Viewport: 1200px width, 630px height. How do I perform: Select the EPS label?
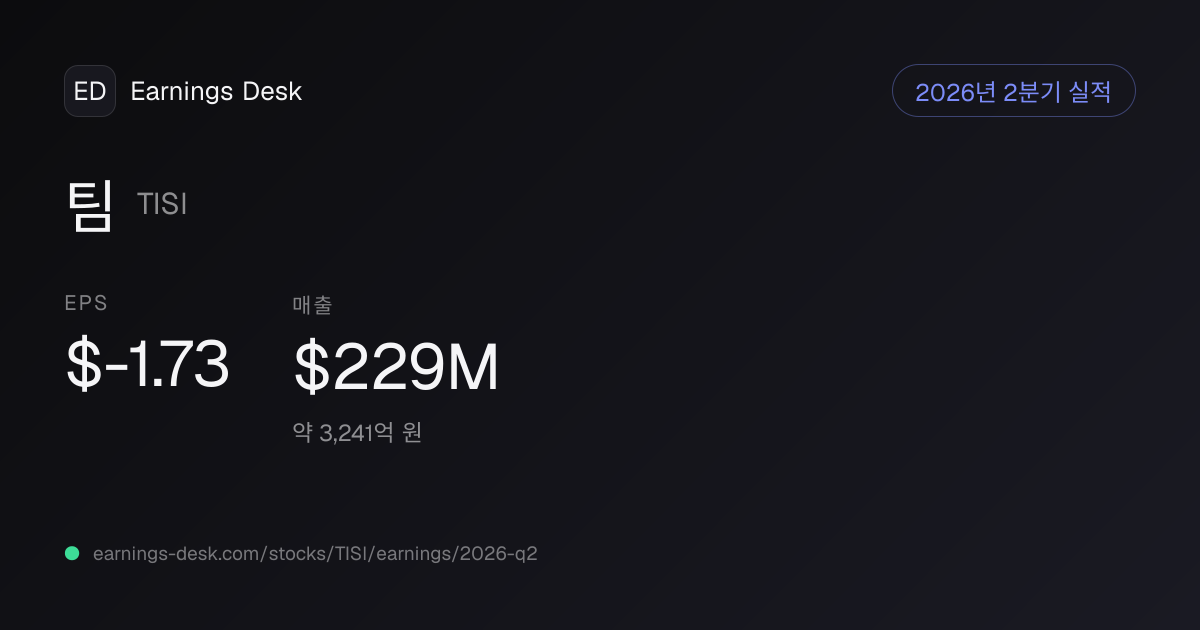86,304
